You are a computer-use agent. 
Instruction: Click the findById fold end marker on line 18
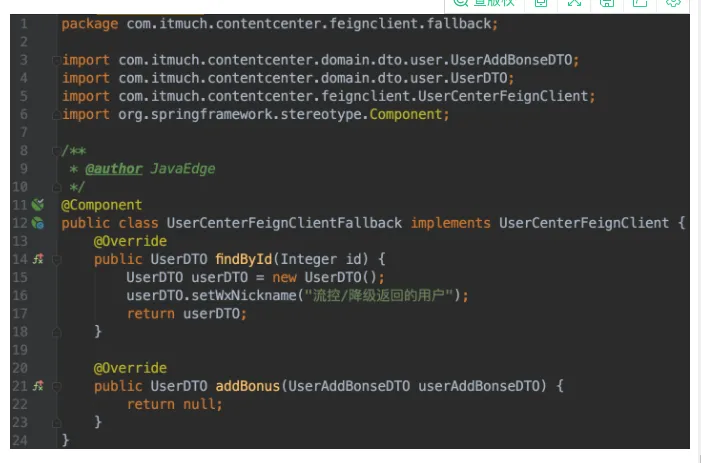56,332
